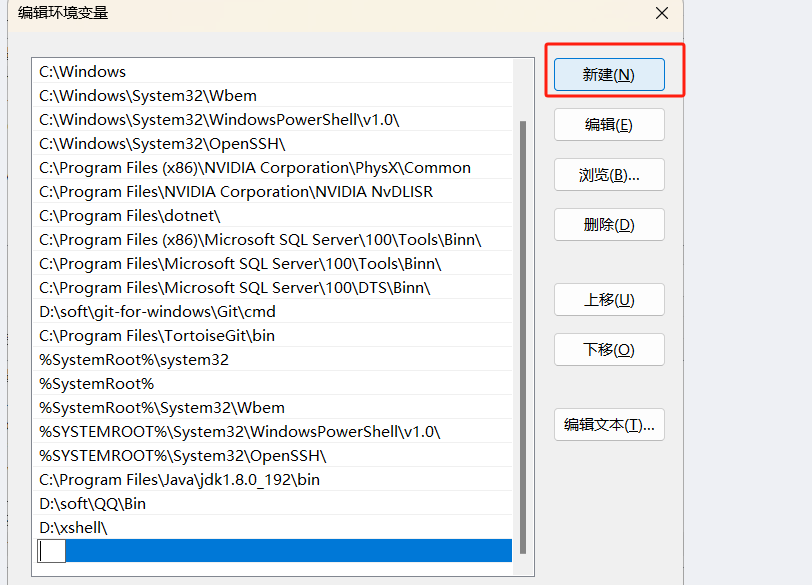Select the standalone %SystemRoot% entry
The width and height of the screenshot is (812, 585).
coord(97,384)
